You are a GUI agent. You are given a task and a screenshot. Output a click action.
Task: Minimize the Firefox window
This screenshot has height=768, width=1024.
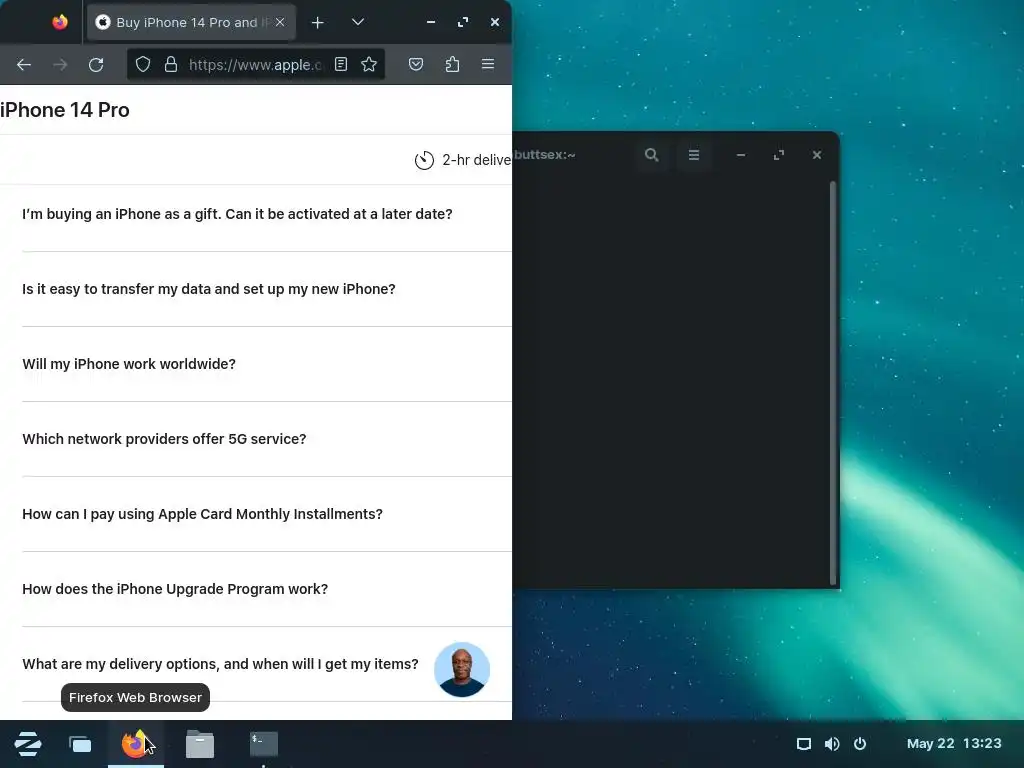[x=430, y=22]
